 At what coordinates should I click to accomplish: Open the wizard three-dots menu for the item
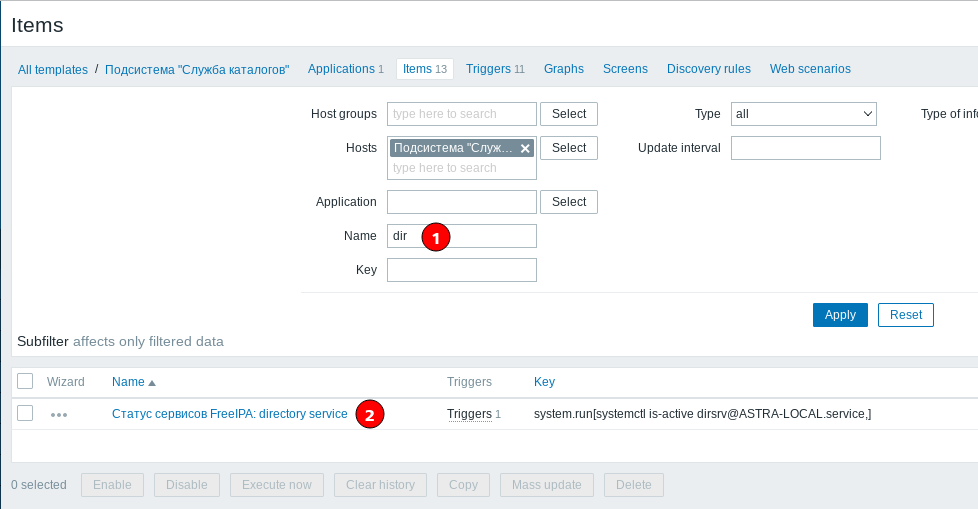coord(59,414)
